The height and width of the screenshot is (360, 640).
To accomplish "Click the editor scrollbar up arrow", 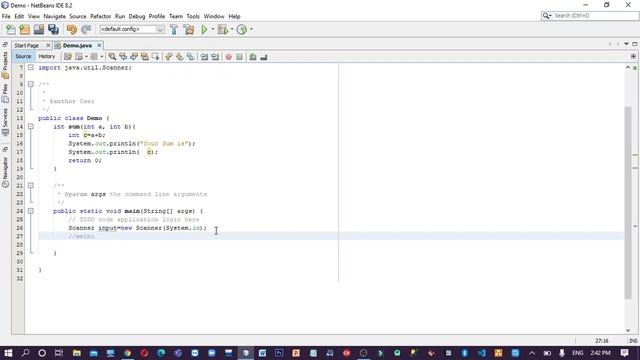I will click(x=628, y=67).
